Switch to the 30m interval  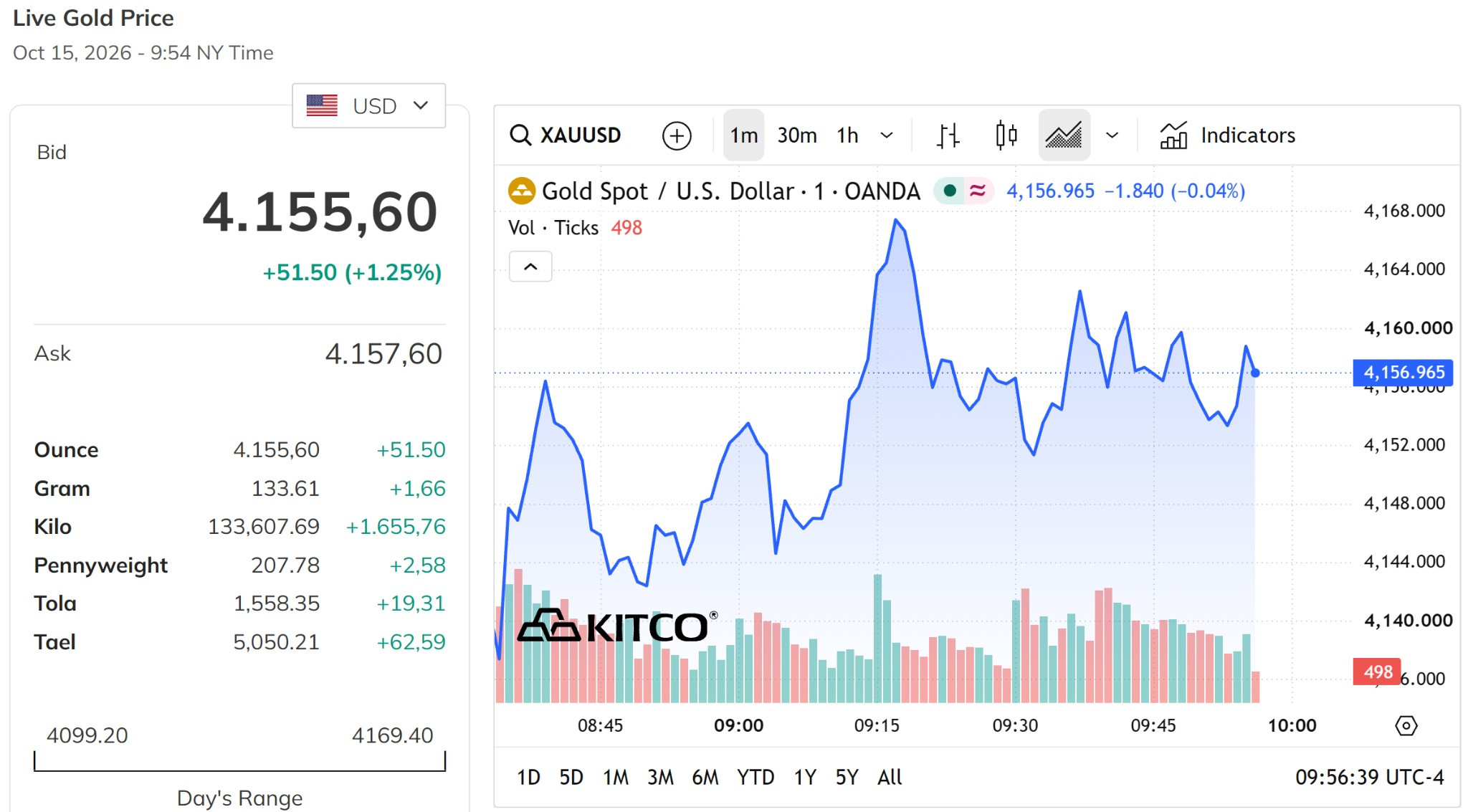(x=797, y=135)
